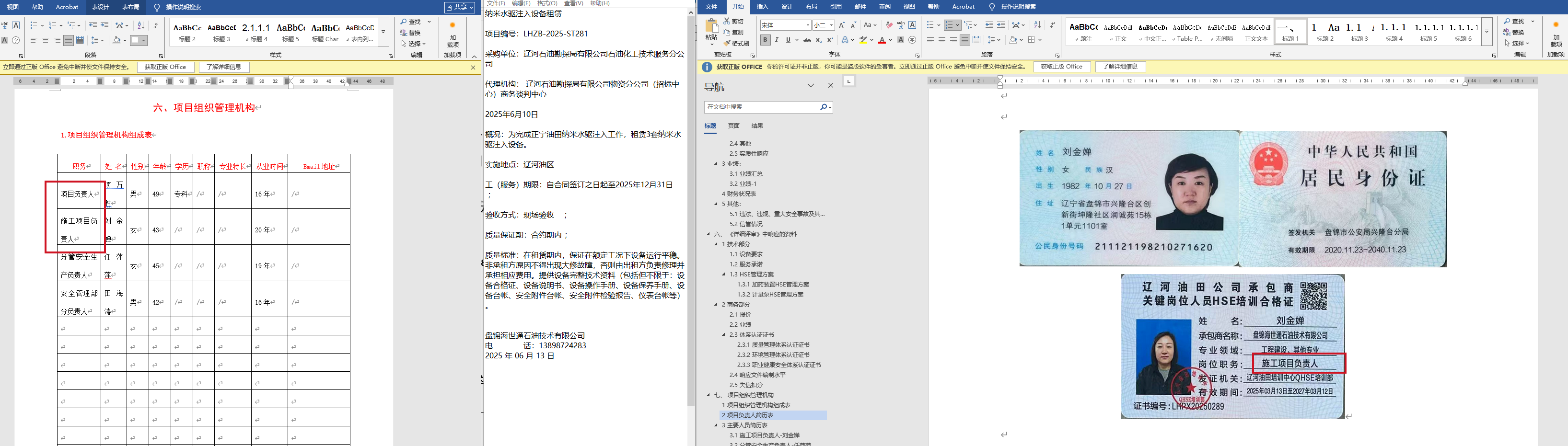Click the Copy (复制) icon

coord(727,32)
